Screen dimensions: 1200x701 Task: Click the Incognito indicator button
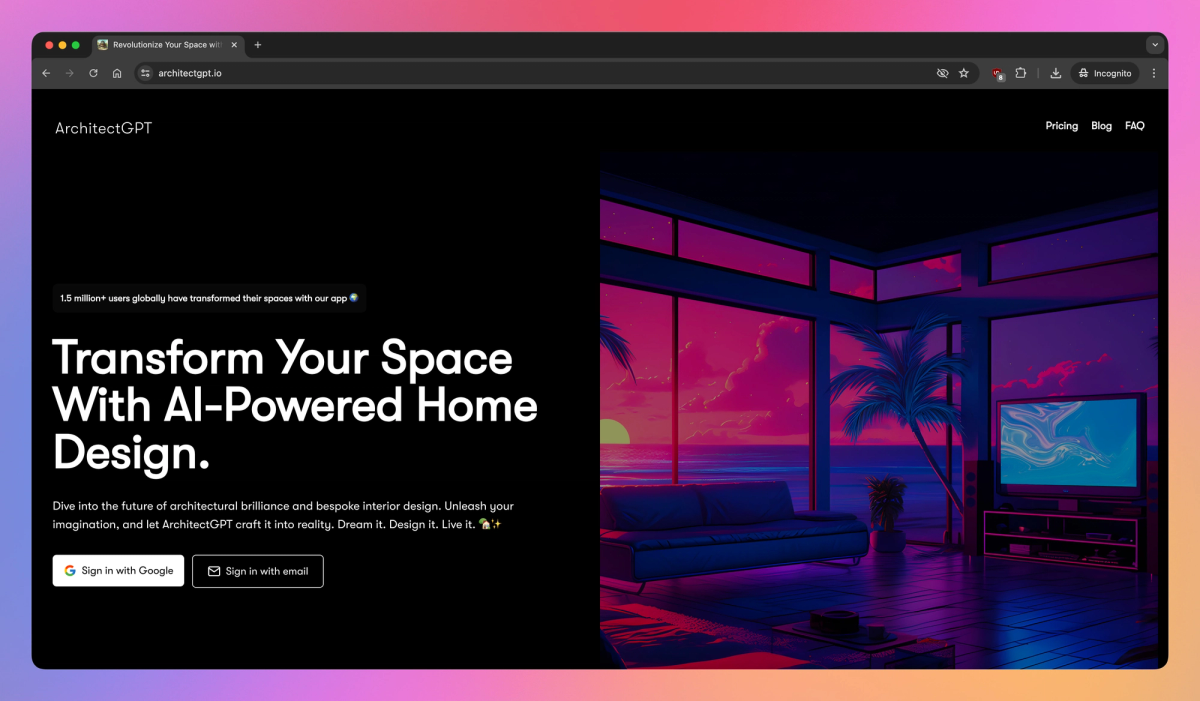[1105, 73]
